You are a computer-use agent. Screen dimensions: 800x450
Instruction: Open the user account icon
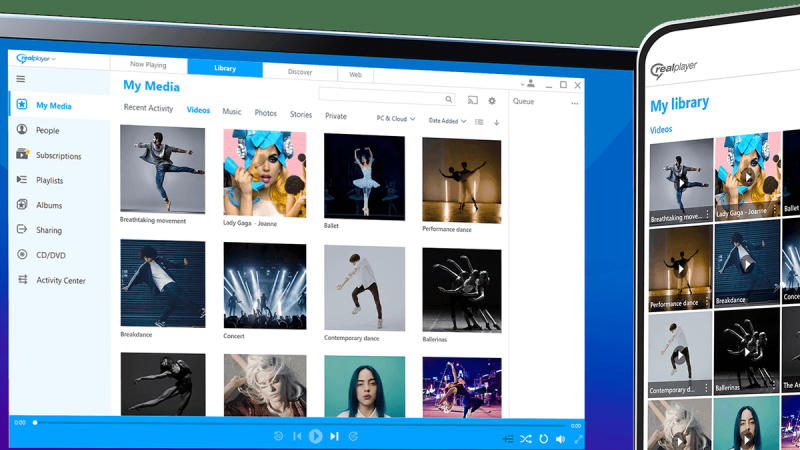tap(531, 83)
